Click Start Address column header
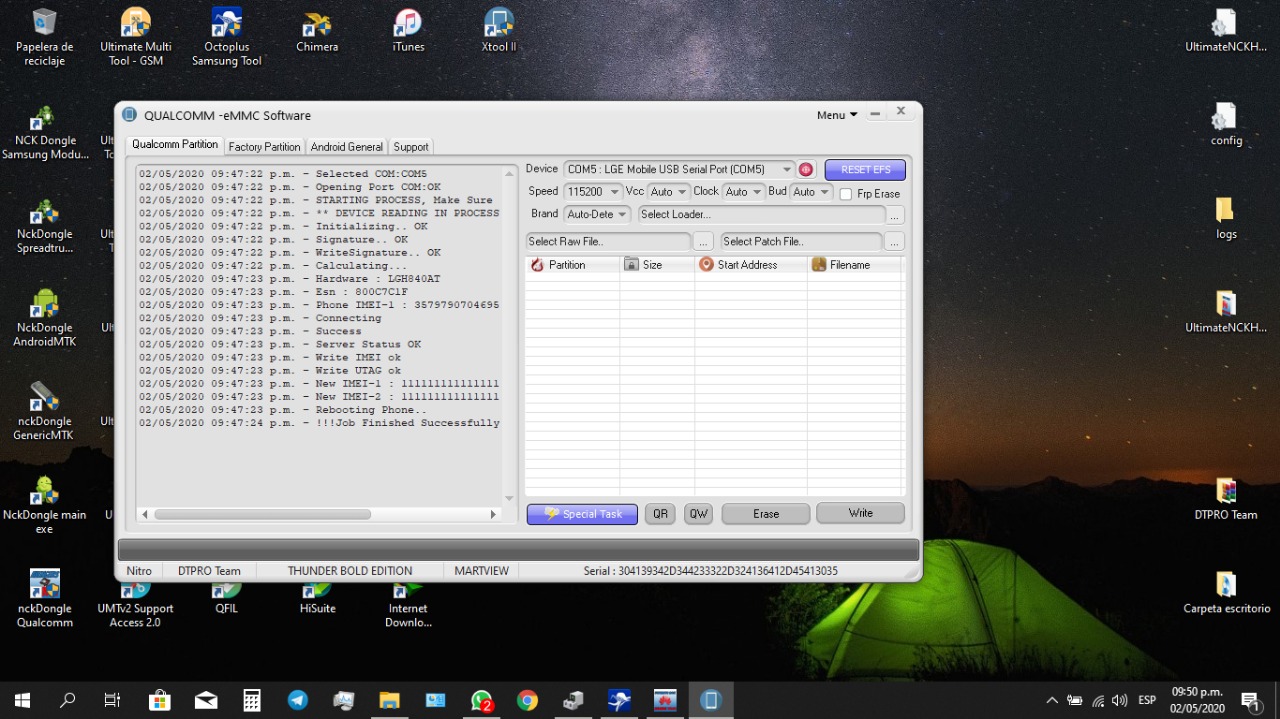The image size is (1280, 719). point(751,265)
